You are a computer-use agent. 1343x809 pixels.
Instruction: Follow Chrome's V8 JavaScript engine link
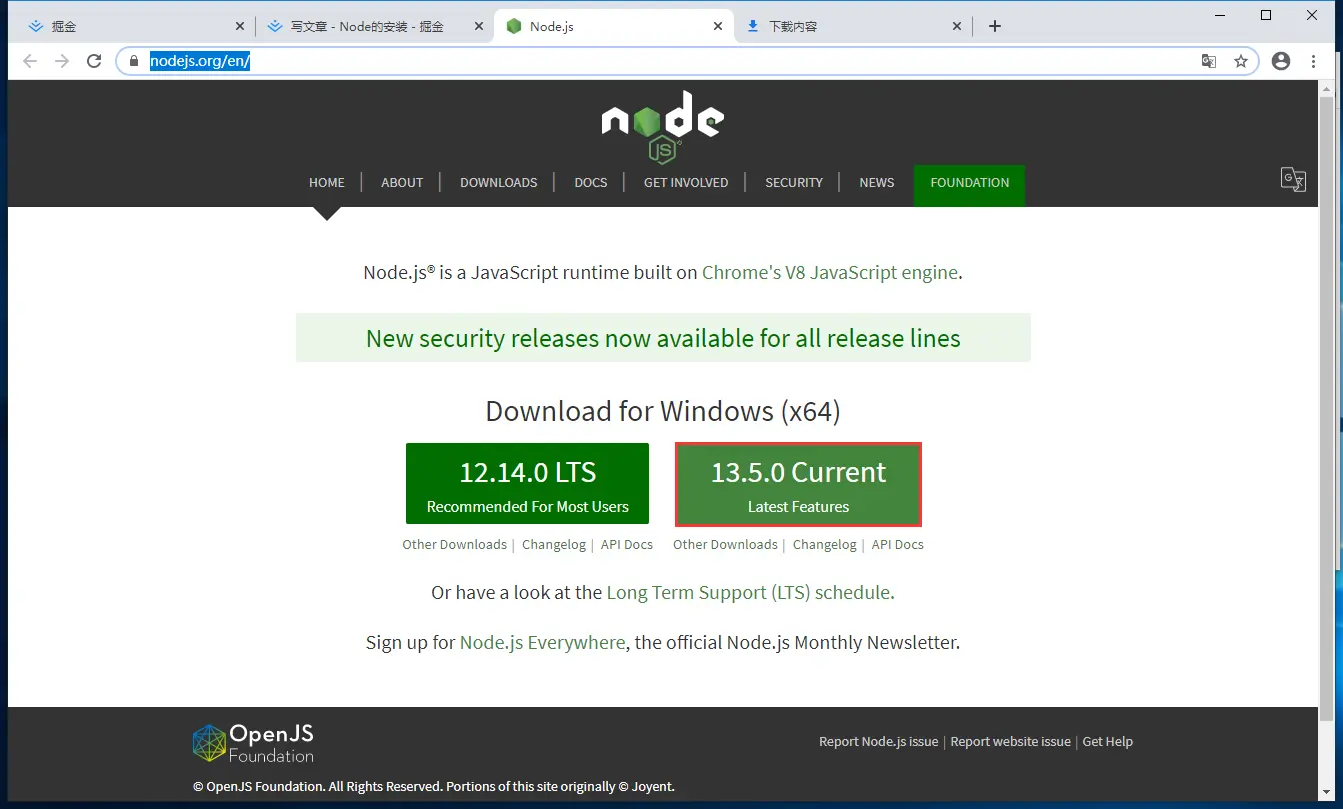(830, 272)
